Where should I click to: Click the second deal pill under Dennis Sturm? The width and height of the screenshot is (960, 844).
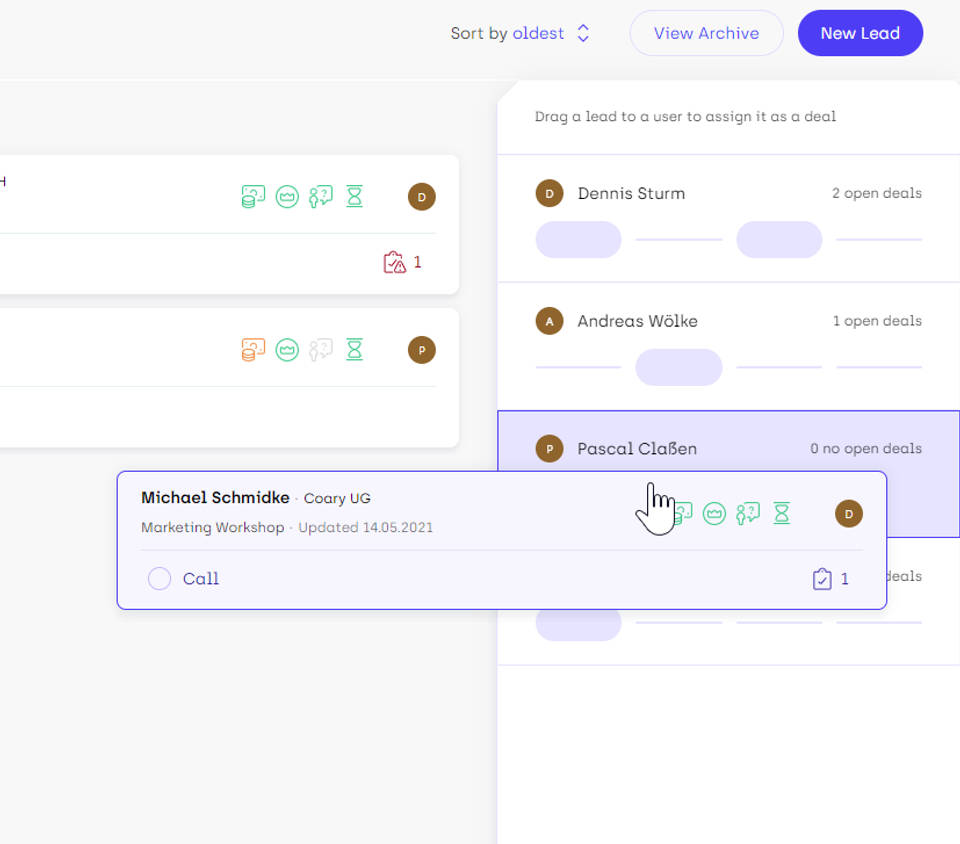click(779, 239)
